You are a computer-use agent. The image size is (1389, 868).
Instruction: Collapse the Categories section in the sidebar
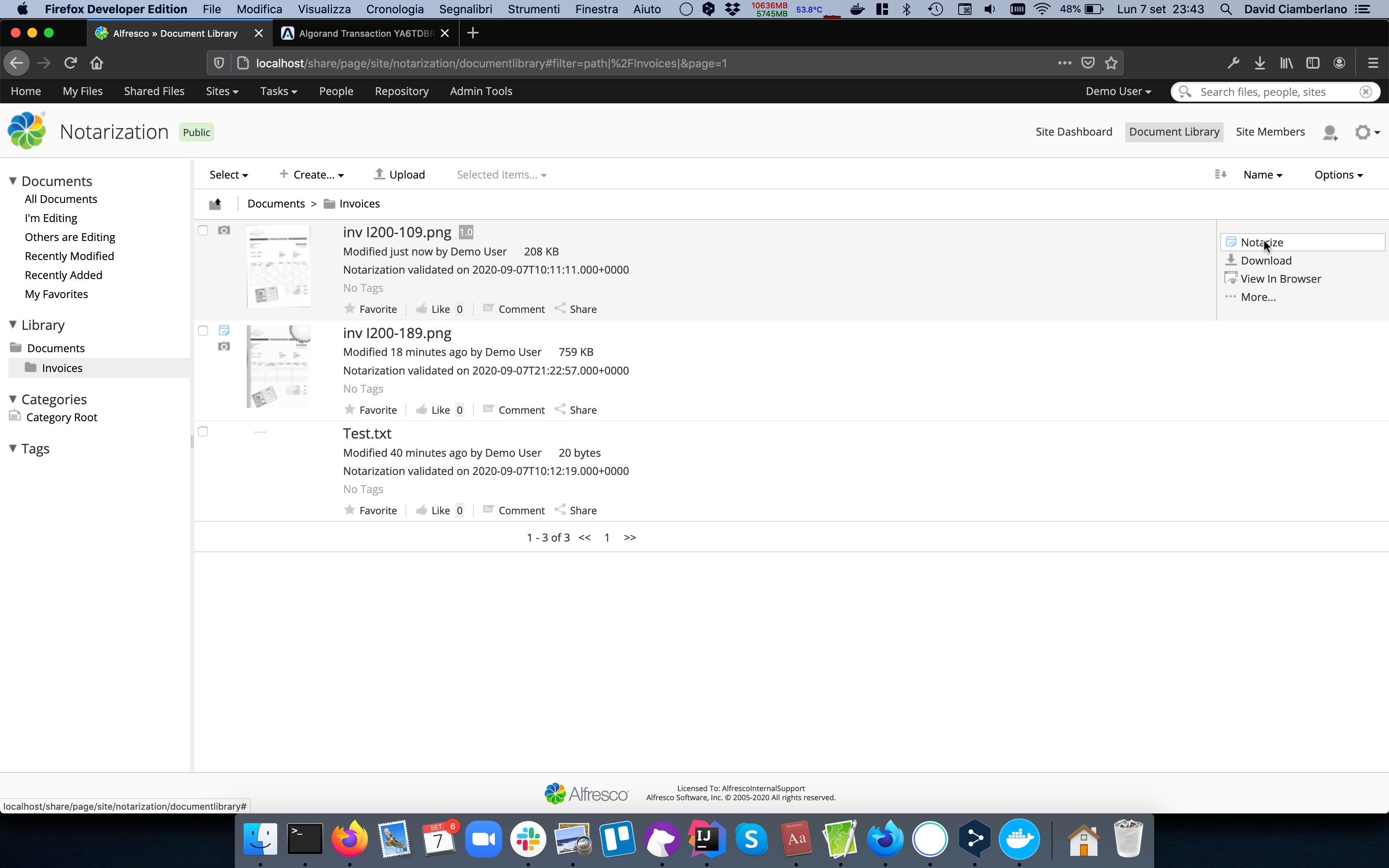point(13,399)
